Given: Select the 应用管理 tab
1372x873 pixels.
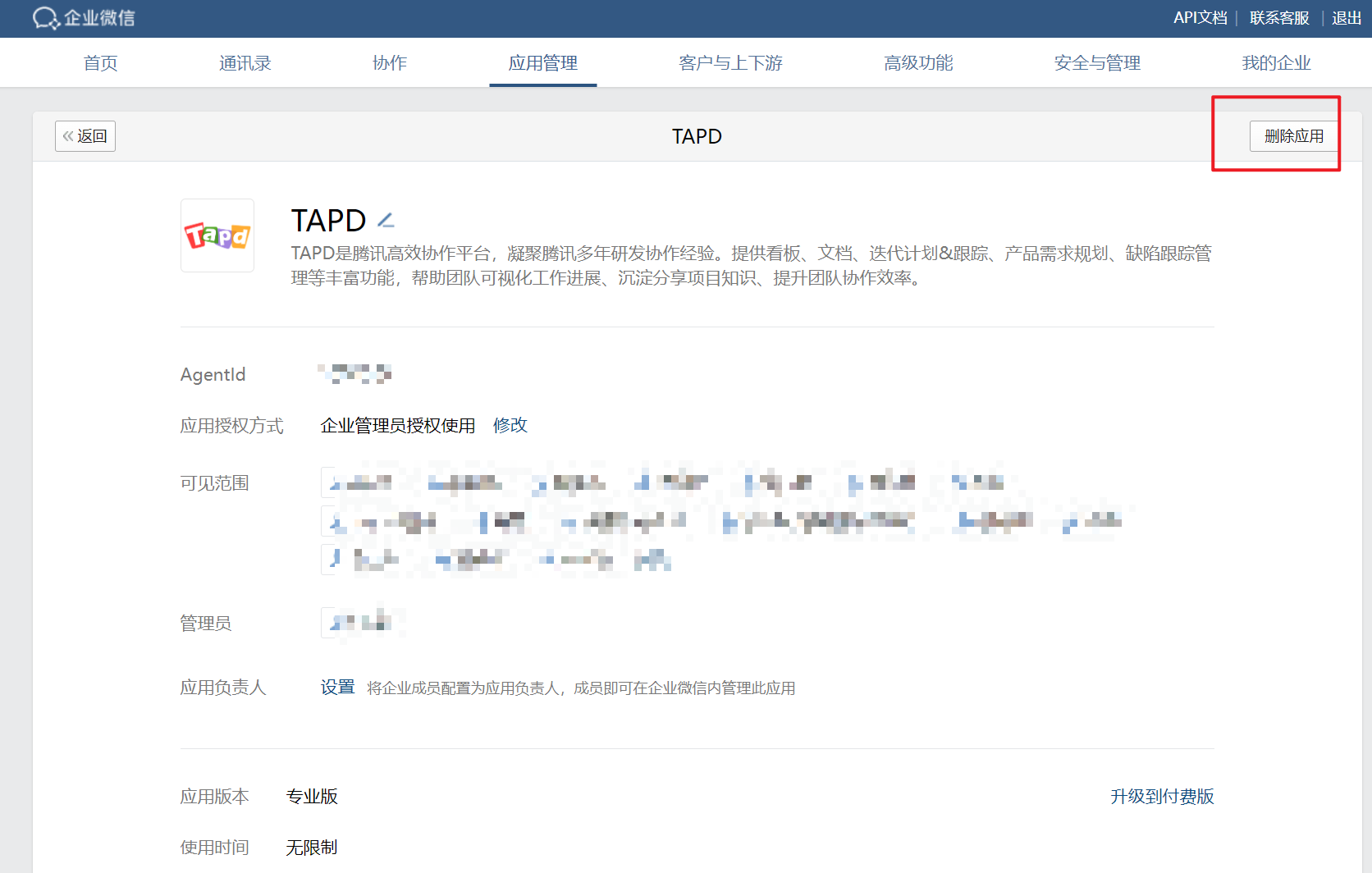Looking at the screenshot, I should point(543,63).
